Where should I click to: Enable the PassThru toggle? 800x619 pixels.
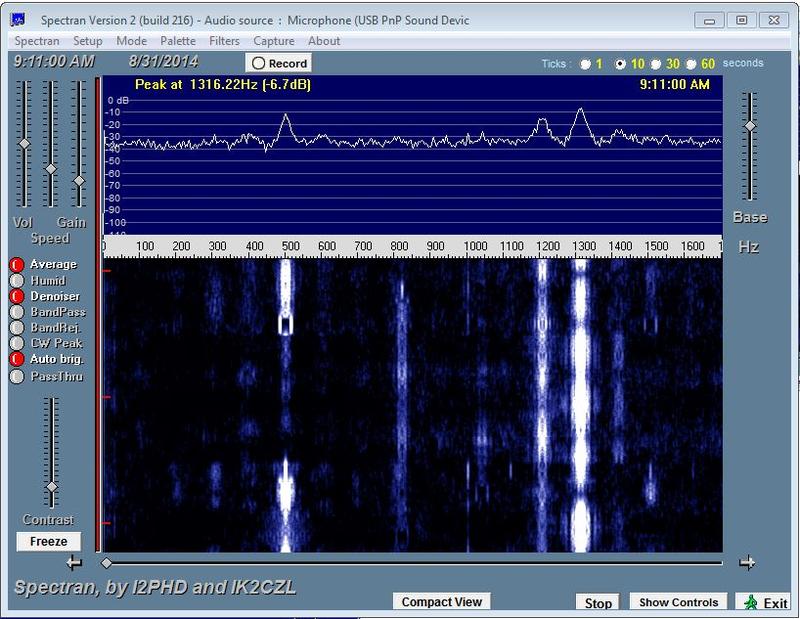(17, 377)
